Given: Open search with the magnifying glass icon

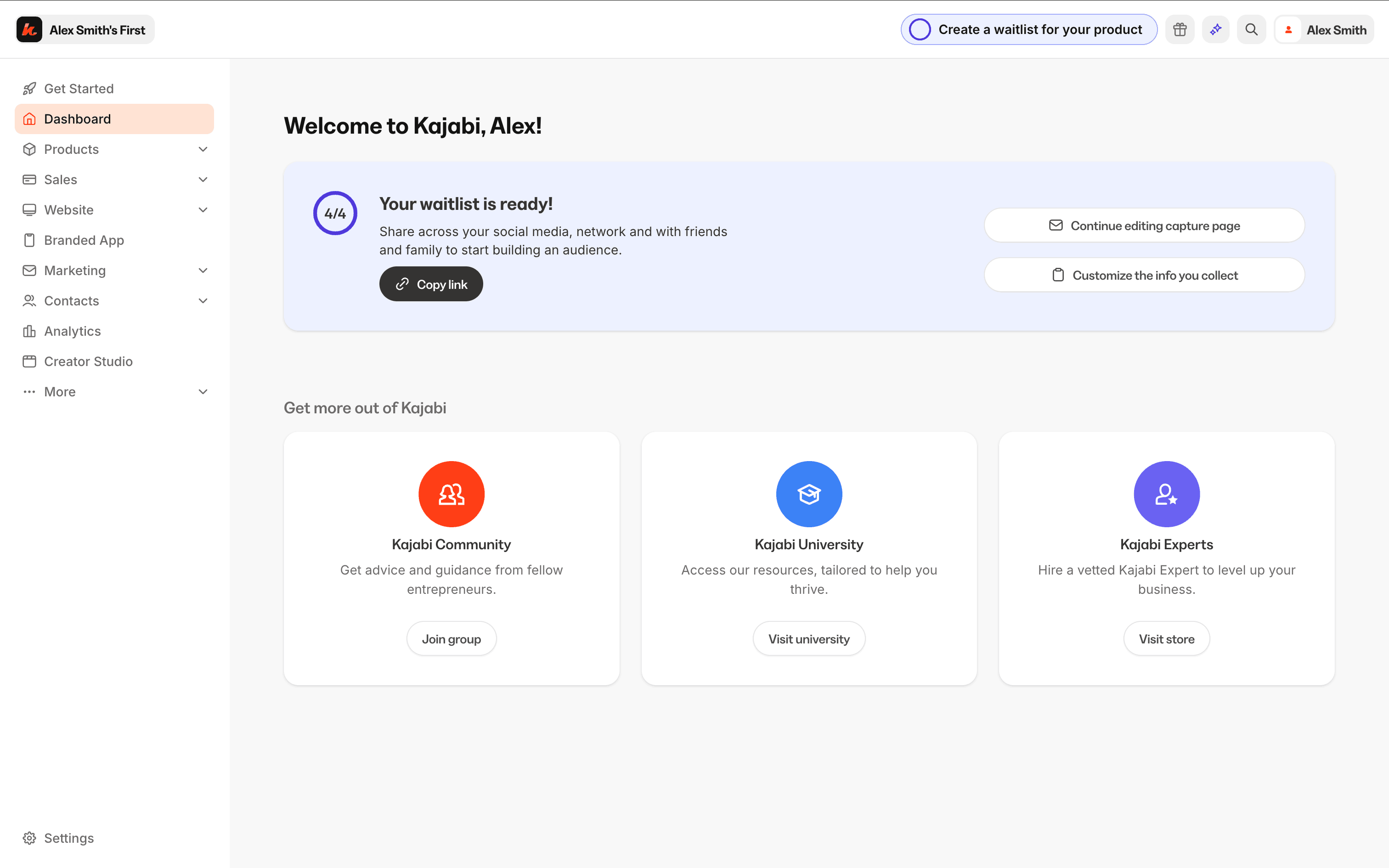Looking at the screenshot, I should (x=1251, y=29).
